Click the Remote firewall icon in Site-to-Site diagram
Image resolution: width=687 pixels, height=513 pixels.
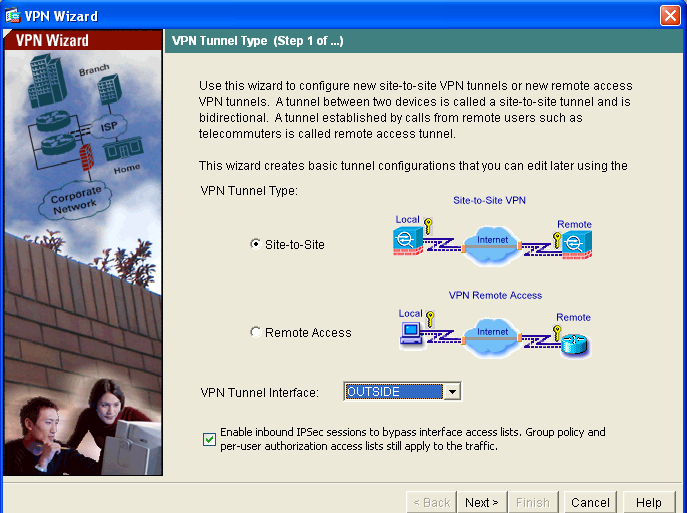point(576,243)
